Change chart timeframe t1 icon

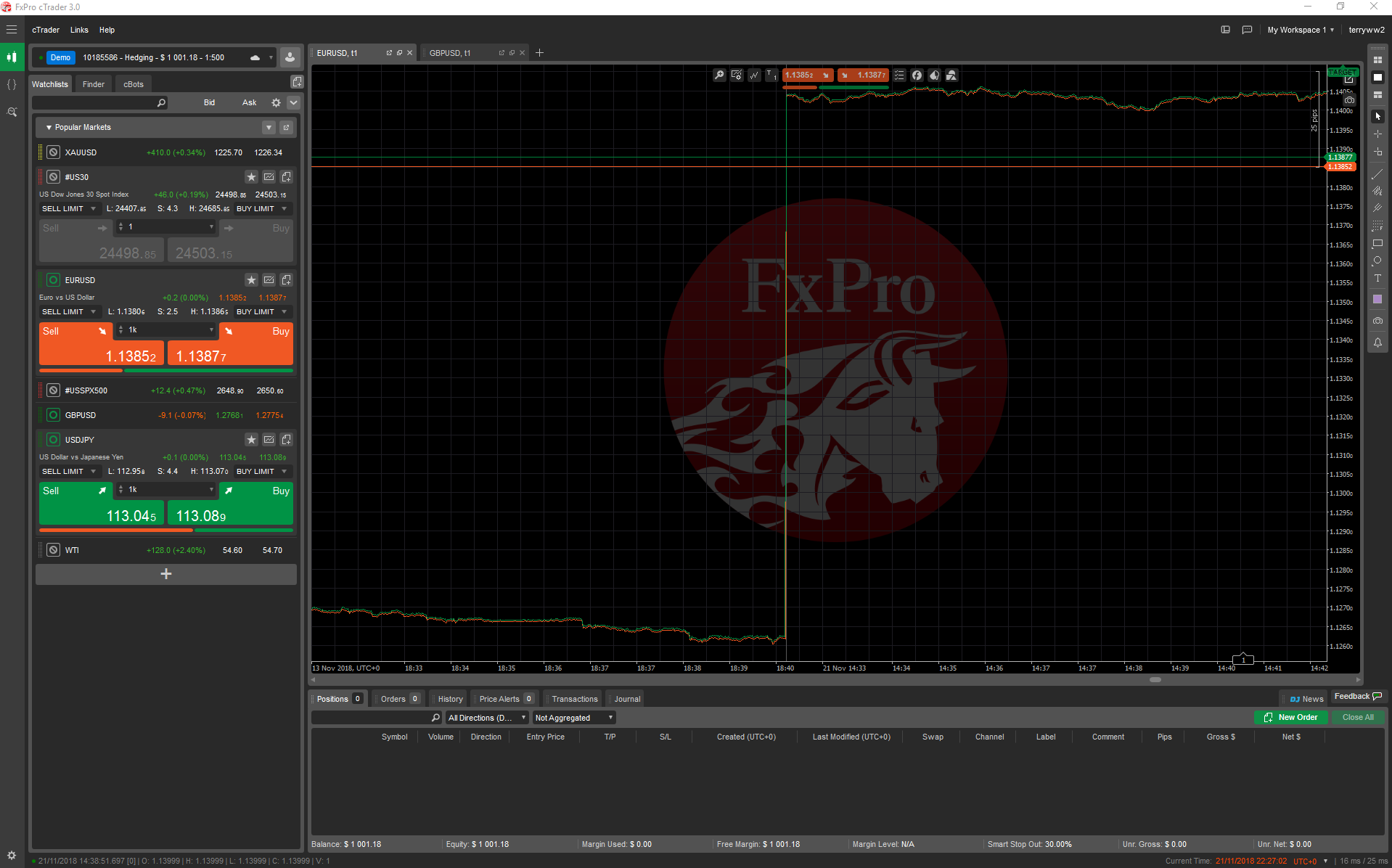[x=771, y=75]
